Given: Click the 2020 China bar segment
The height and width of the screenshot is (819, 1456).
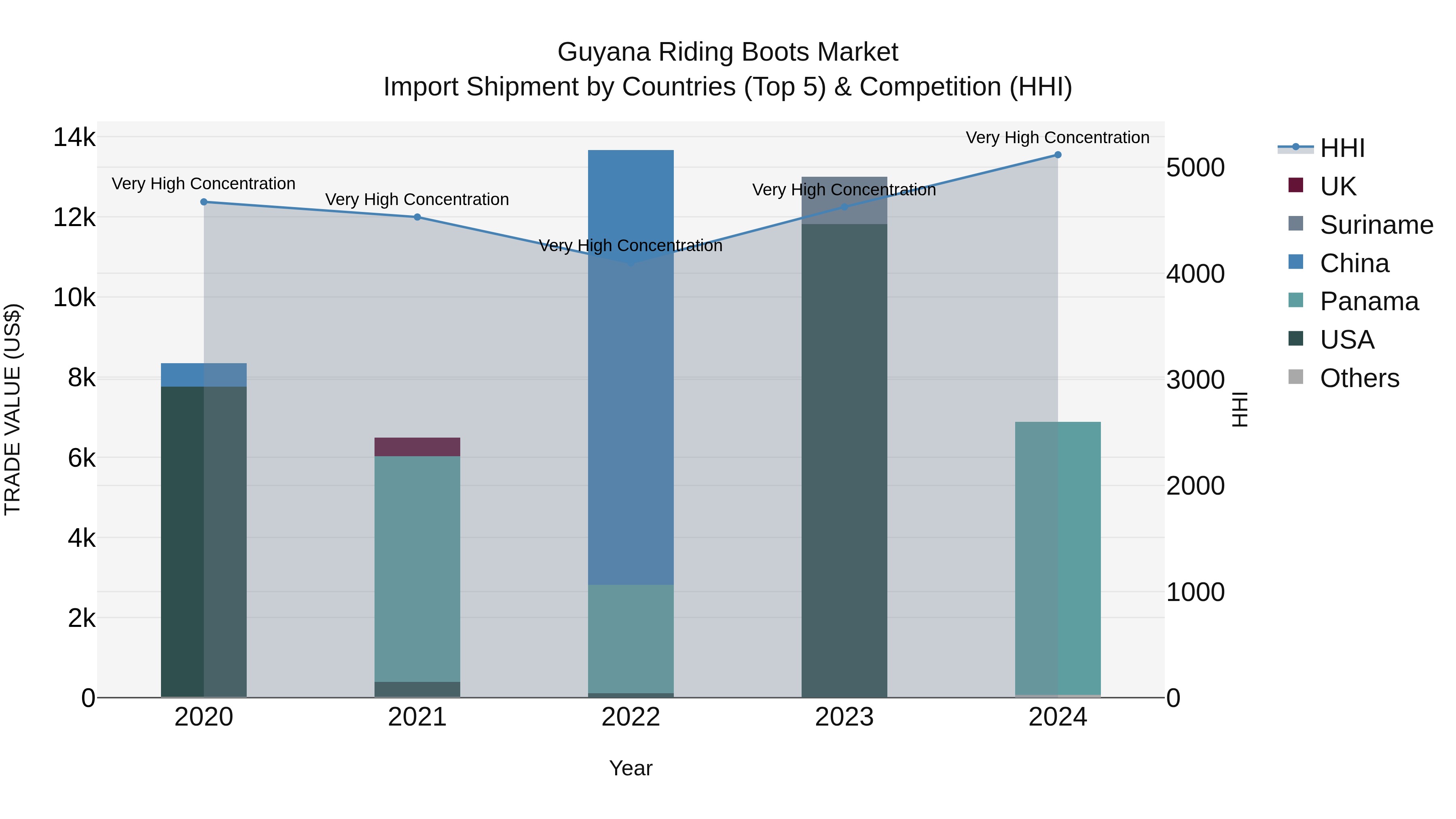Looking at the screenshot, I should (204, 375).
